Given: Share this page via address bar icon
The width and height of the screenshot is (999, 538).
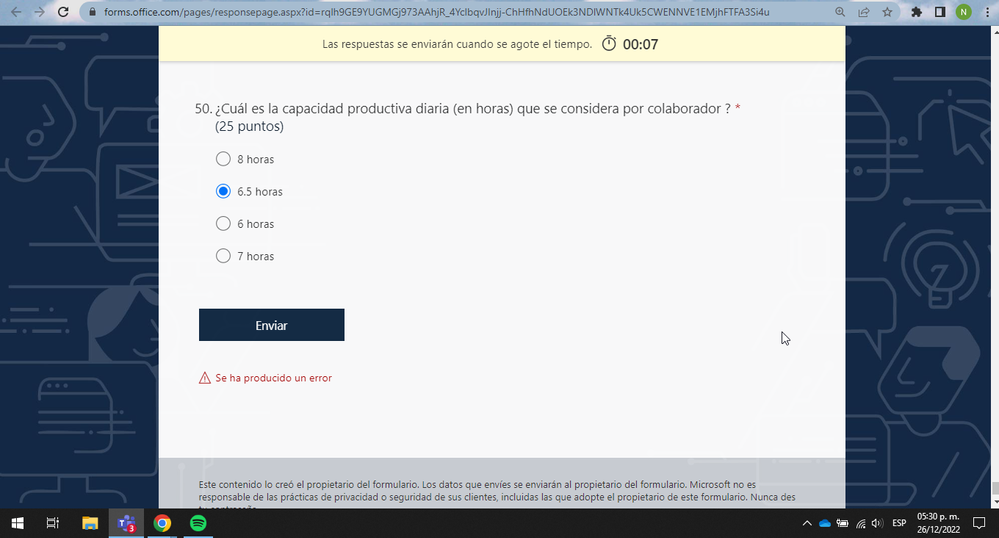Looking at the screenshot, I should pyautogui.click(x=864, y=12).
